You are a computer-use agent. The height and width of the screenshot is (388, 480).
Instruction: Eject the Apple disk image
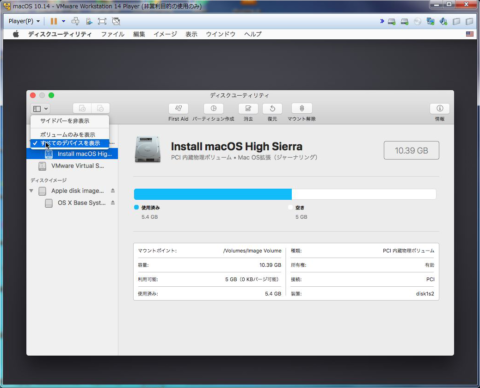pyautogui.click(x=113, y=191)
